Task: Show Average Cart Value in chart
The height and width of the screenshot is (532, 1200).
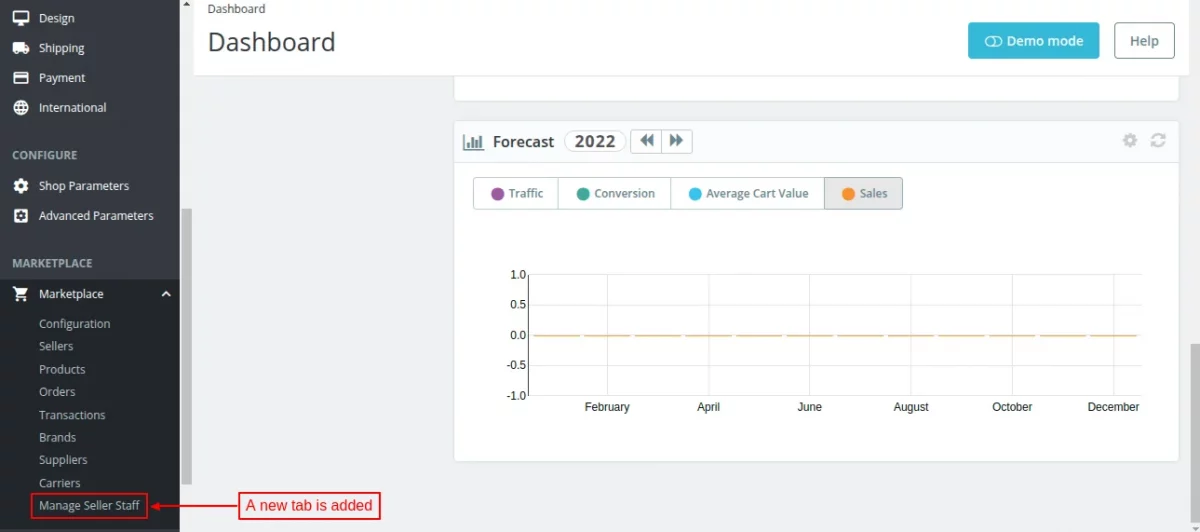Action: pyautogui.click(x=747, y=194)
